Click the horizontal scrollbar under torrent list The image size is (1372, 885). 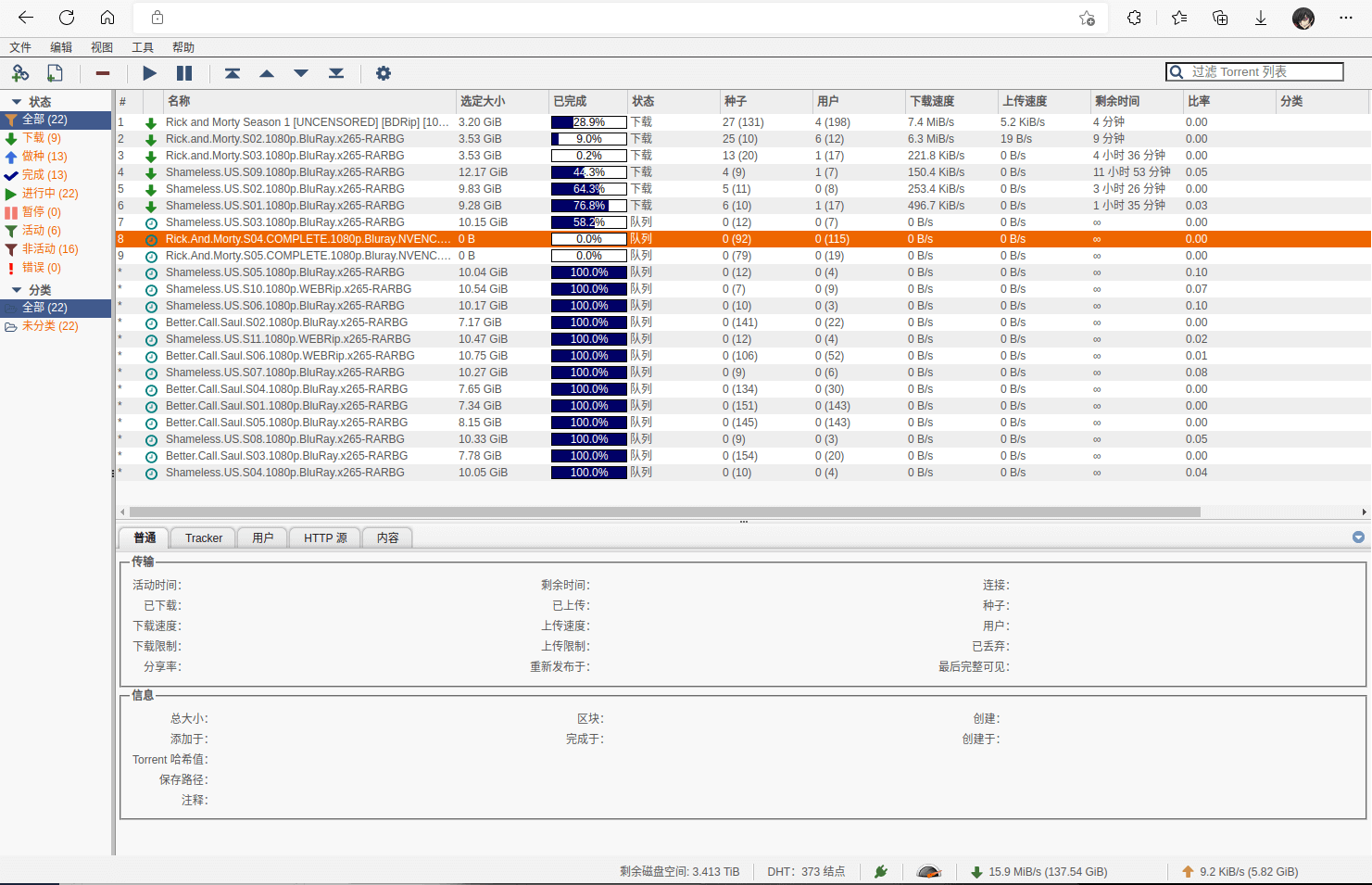(664, 512)
